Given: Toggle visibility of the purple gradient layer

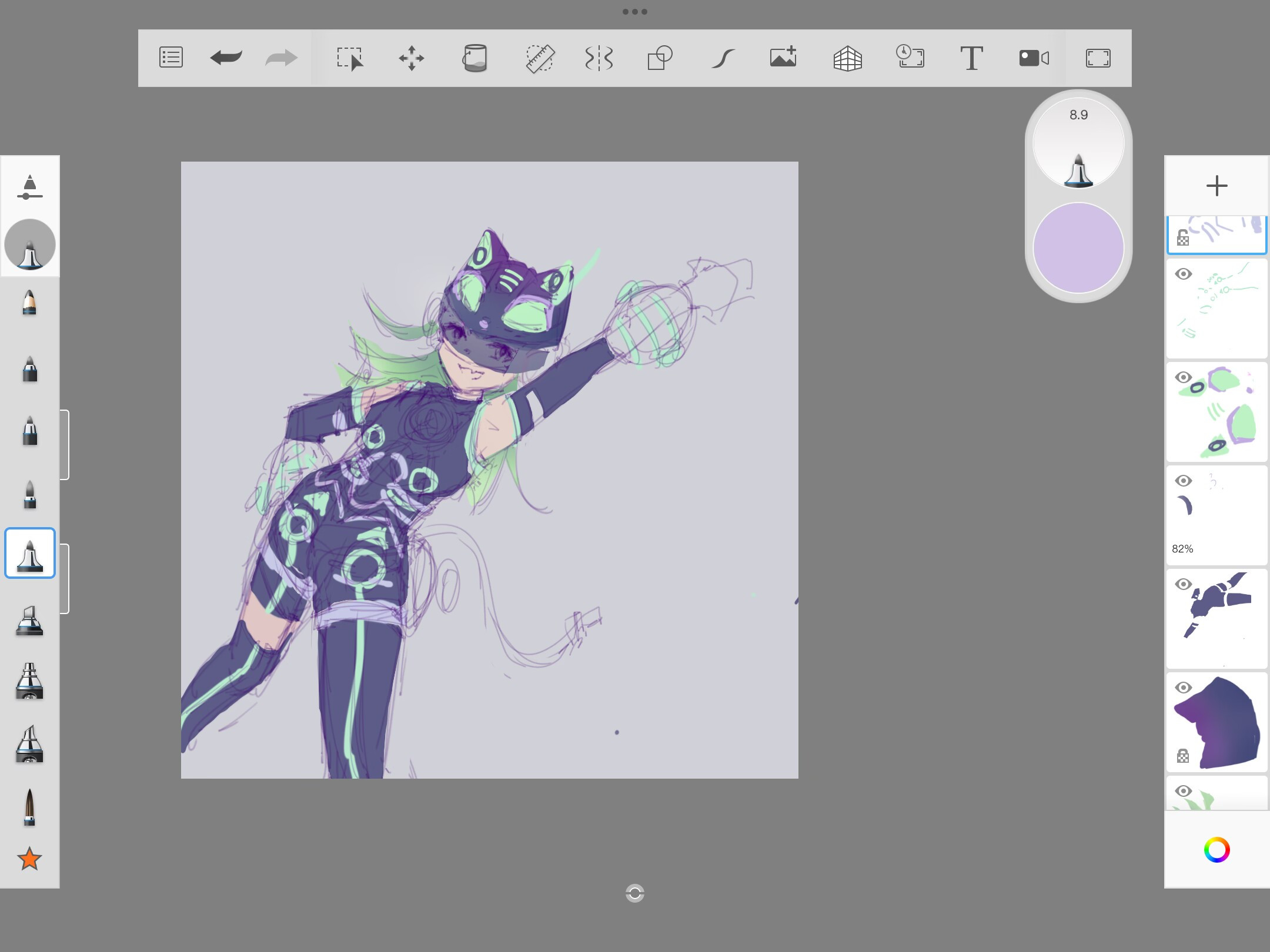Looking at the screenshot, I should 1183,688.
